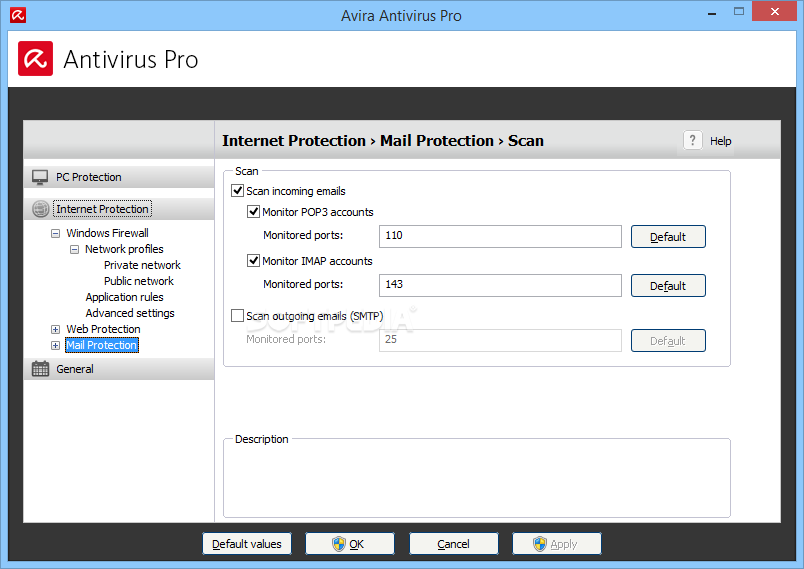804x569 pixels.
Task: Select Web Protection tree item
Action: pyautogui.click(x=103, y=329)
